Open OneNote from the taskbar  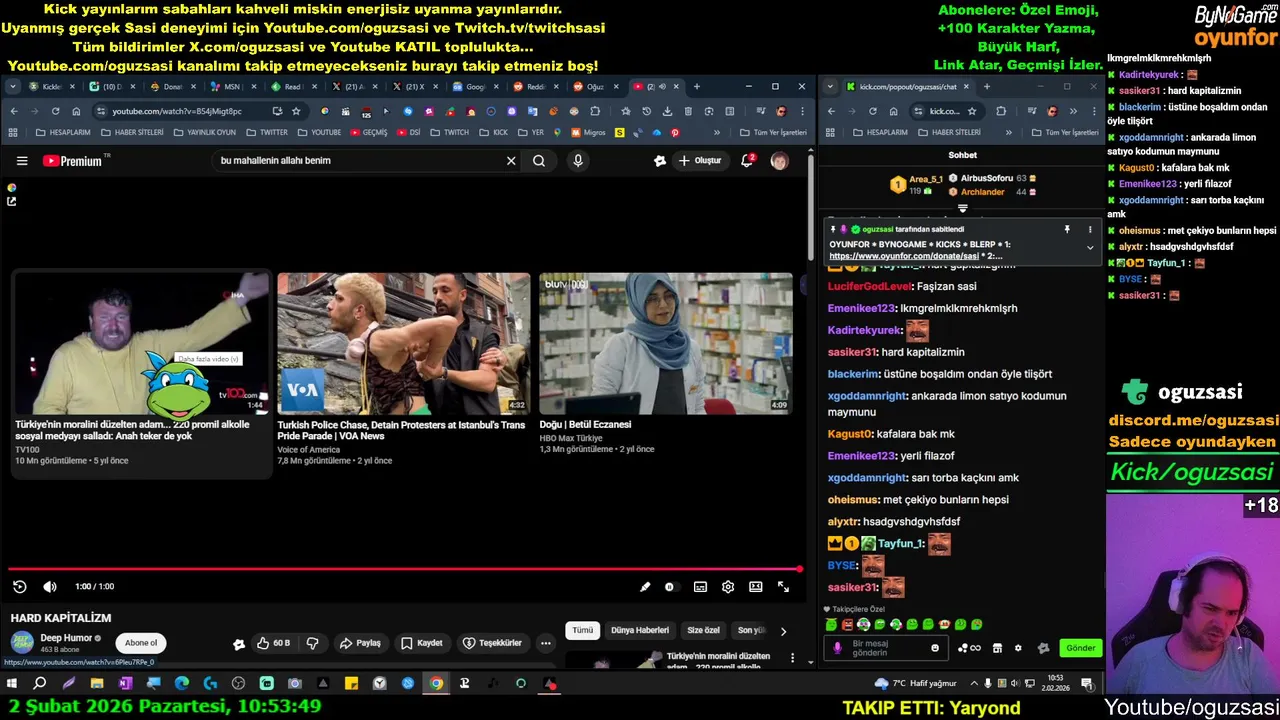(125, 684)
